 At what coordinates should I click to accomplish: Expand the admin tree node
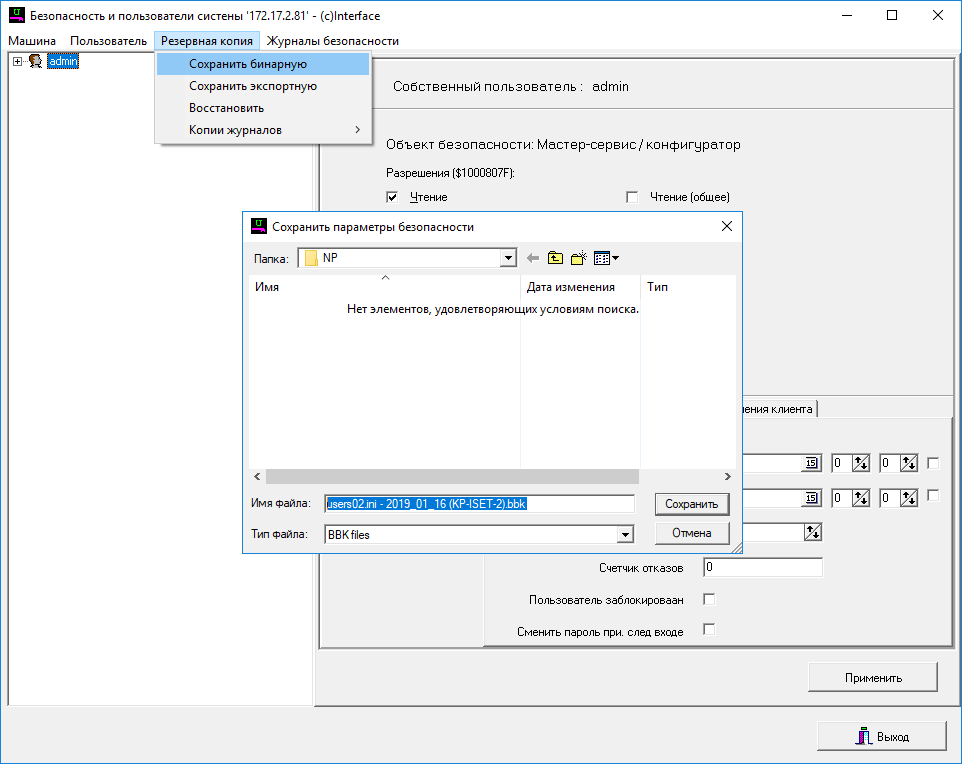pos(17,62)
